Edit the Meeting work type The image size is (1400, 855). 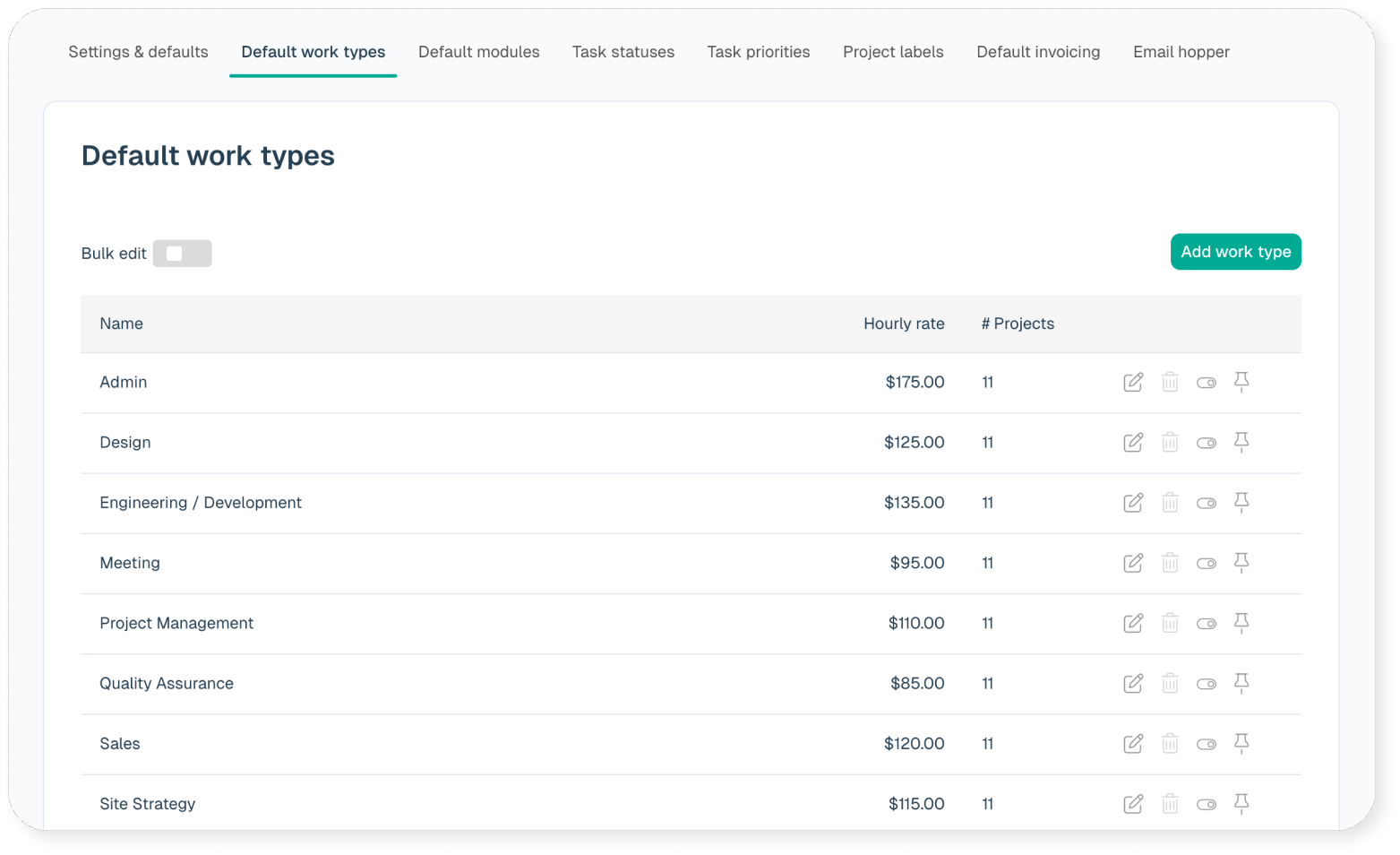coord(1132,563)
